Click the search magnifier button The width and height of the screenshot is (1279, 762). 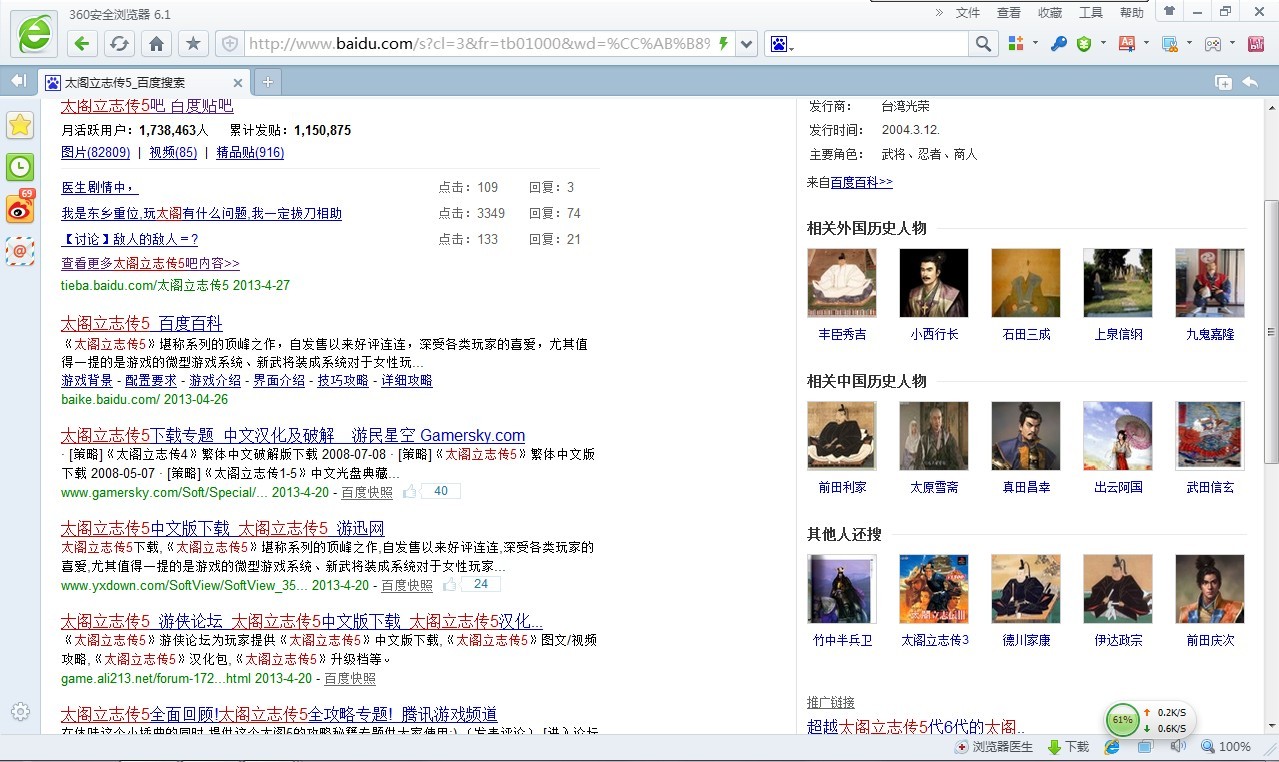point(983,44)
